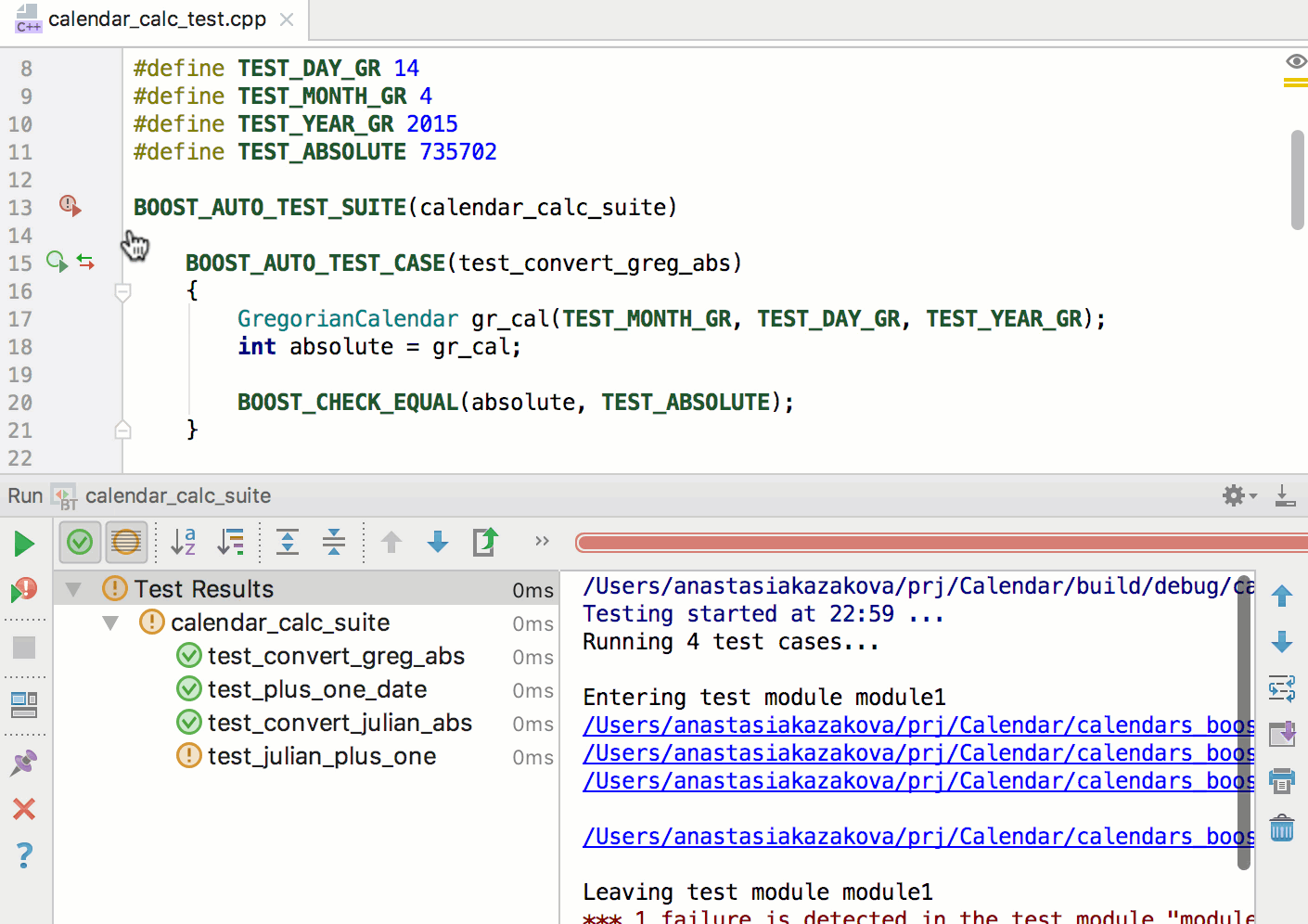The height and width of the screenshot is (924, 1308).
Task: Select the Test Results row
Action: 306,589
